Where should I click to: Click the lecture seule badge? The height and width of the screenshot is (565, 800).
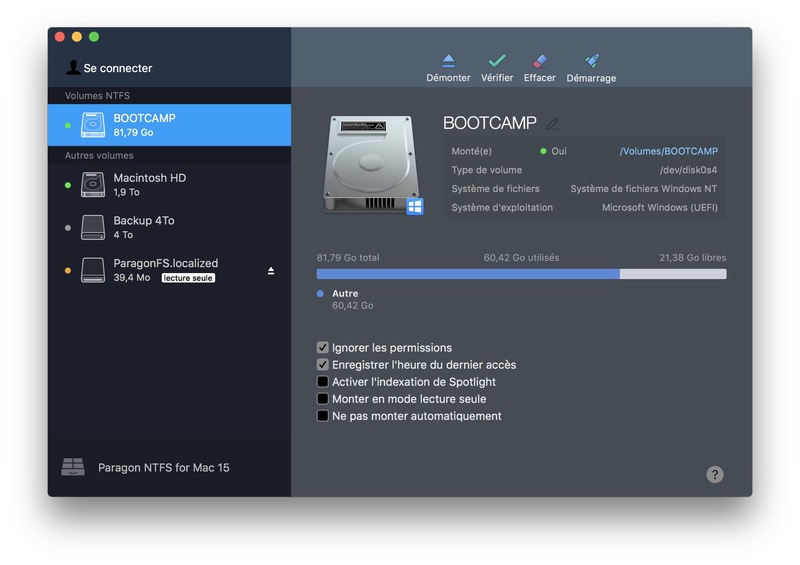[188, 278]
